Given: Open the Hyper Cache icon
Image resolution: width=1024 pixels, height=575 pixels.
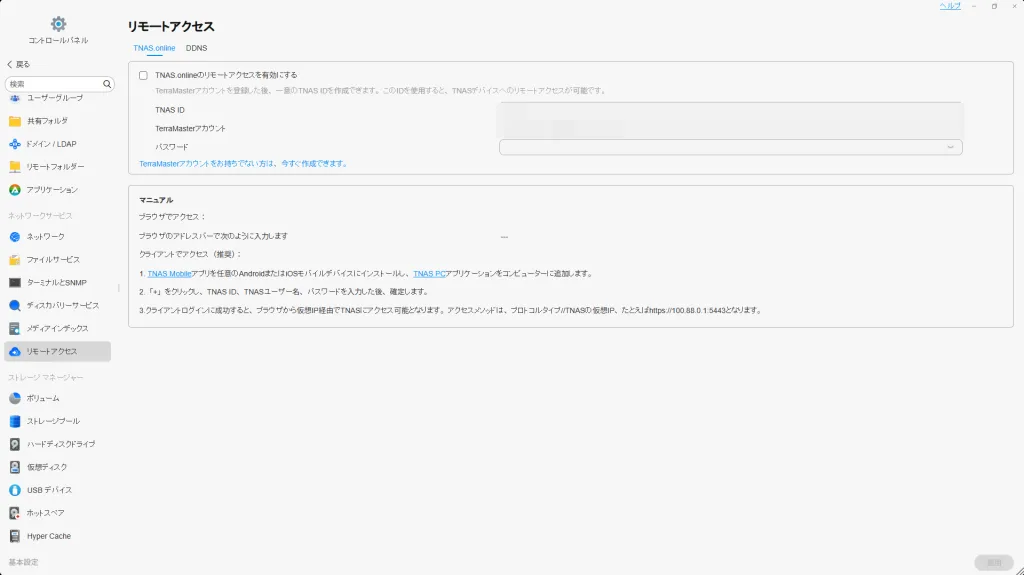Looking at the screenshot, I should tap(15, 536).
